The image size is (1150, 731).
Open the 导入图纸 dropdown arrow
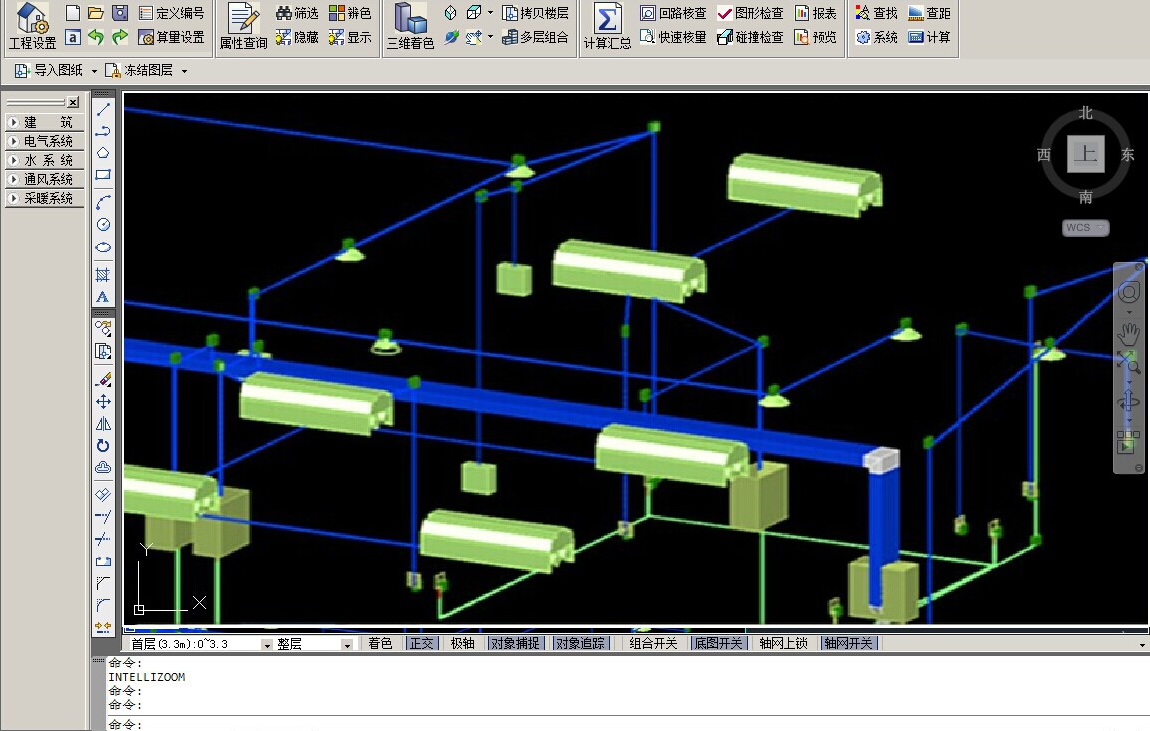[94, 71]
